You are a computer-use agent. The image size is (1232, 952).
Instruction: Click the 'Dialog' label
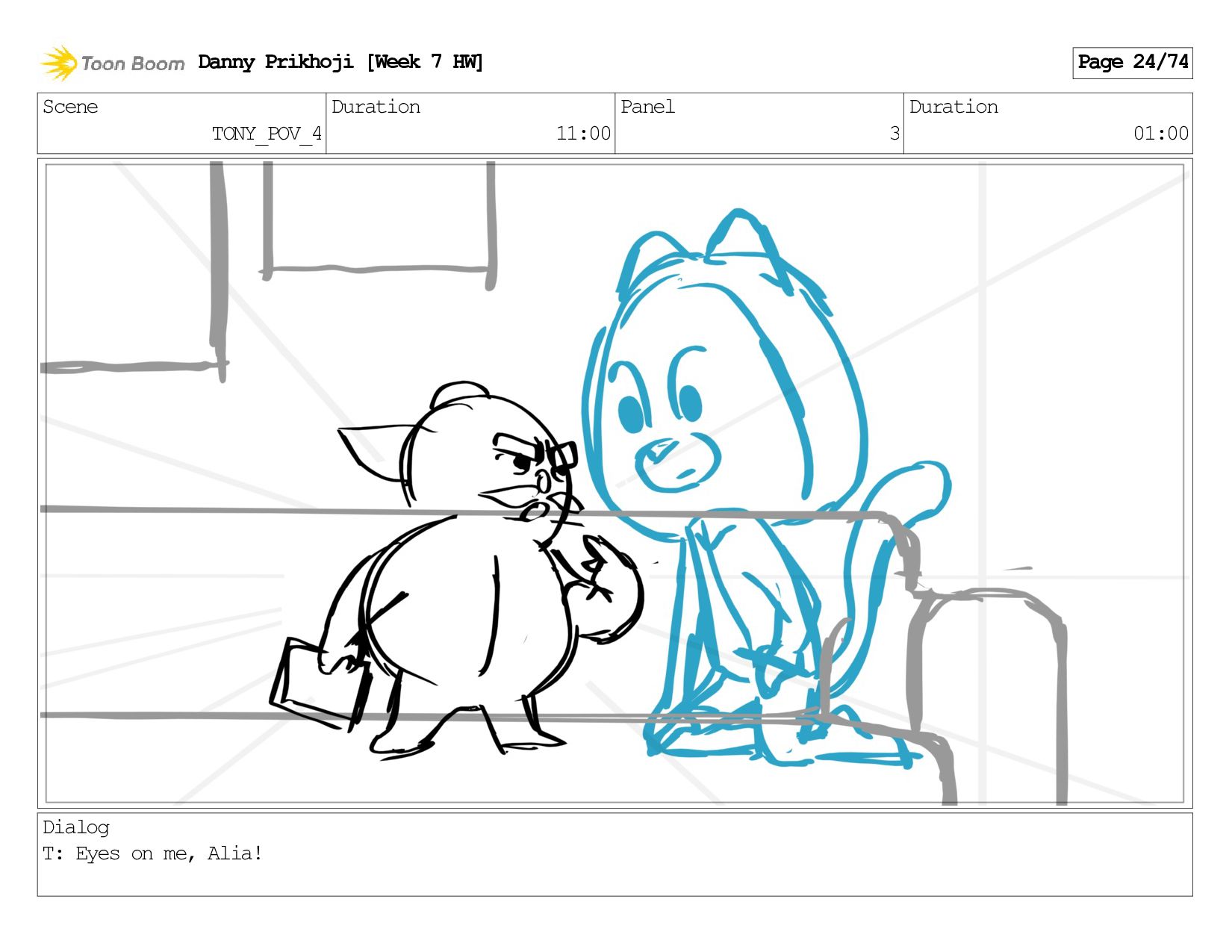coord(76,827)
